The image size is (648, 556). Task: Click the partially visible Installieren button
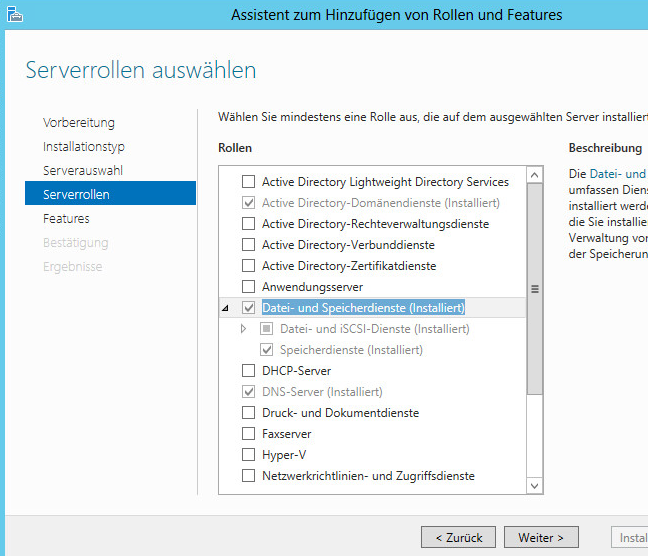(630, 537)
